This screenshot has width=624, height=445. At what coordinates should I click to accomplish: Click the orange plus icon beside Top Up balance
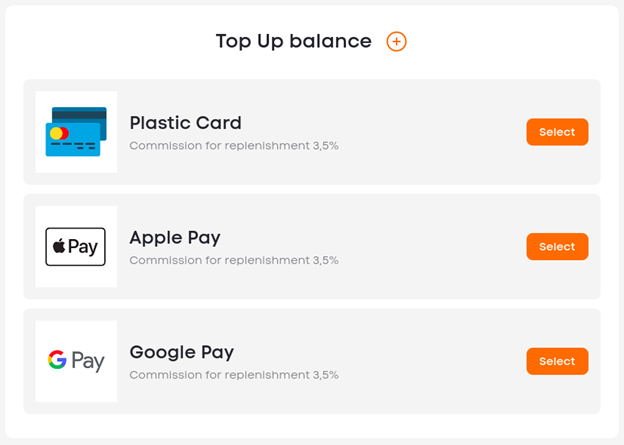[x=396, y=41]
